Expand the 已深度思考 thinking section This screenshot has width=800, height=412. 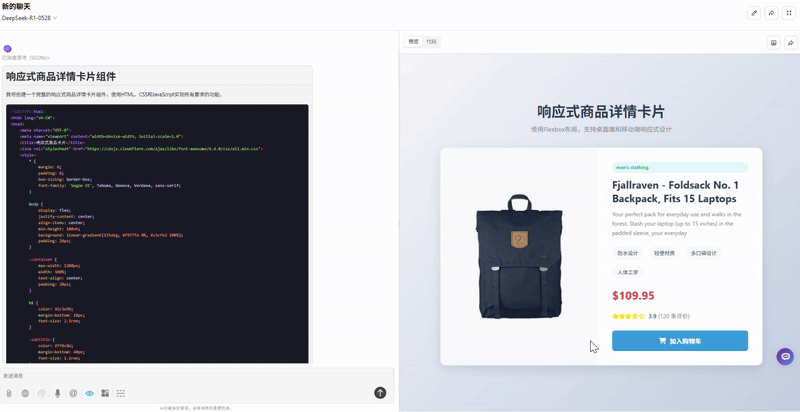point(26,58)
